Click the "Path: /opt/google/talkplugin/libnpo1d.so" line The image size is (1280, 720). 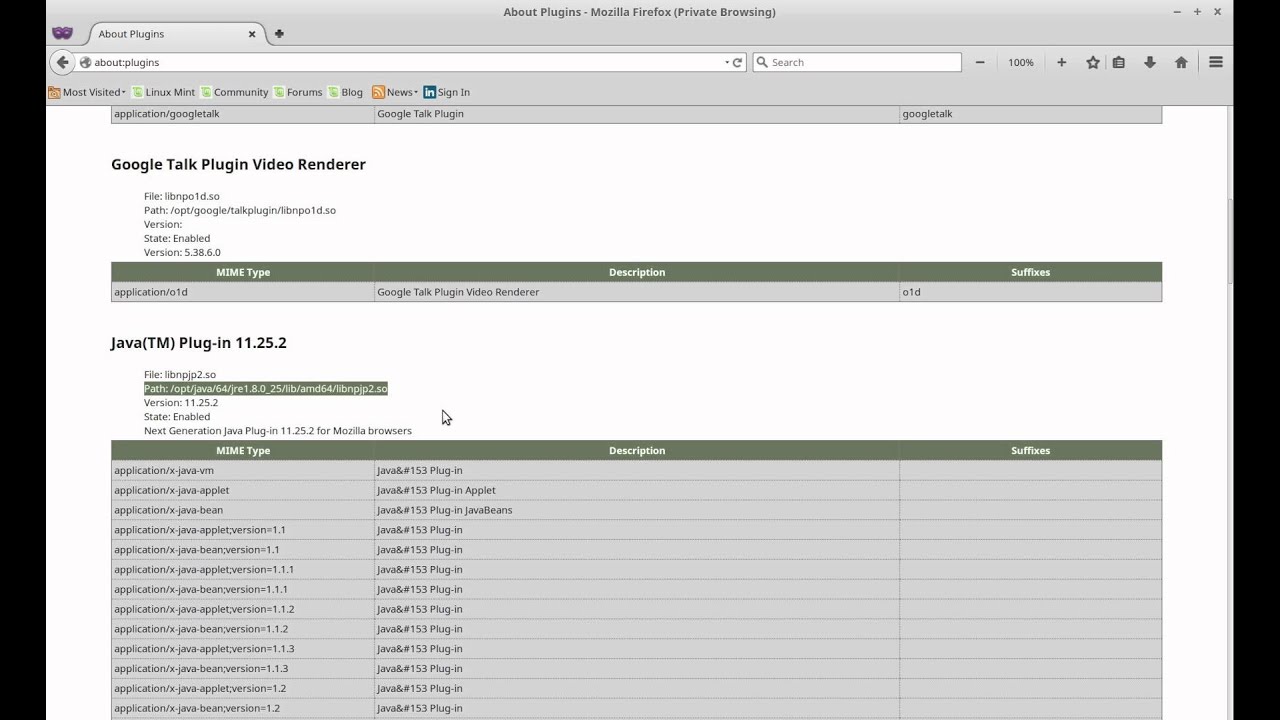click(240, 210)
